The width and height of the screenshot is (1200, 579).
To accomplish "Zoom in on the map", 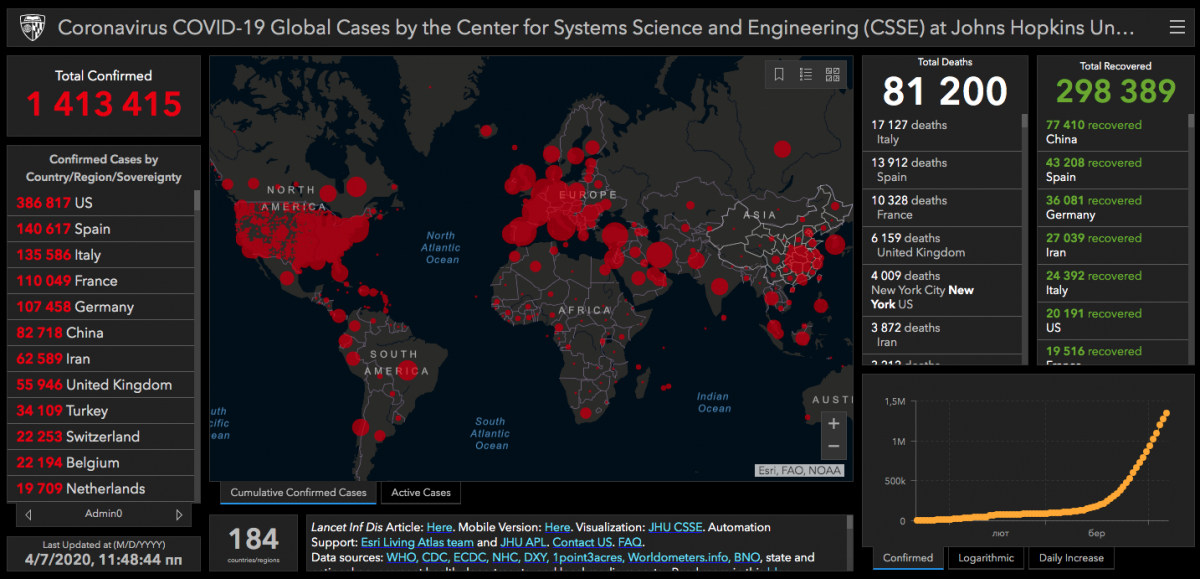I will (833, 424).
